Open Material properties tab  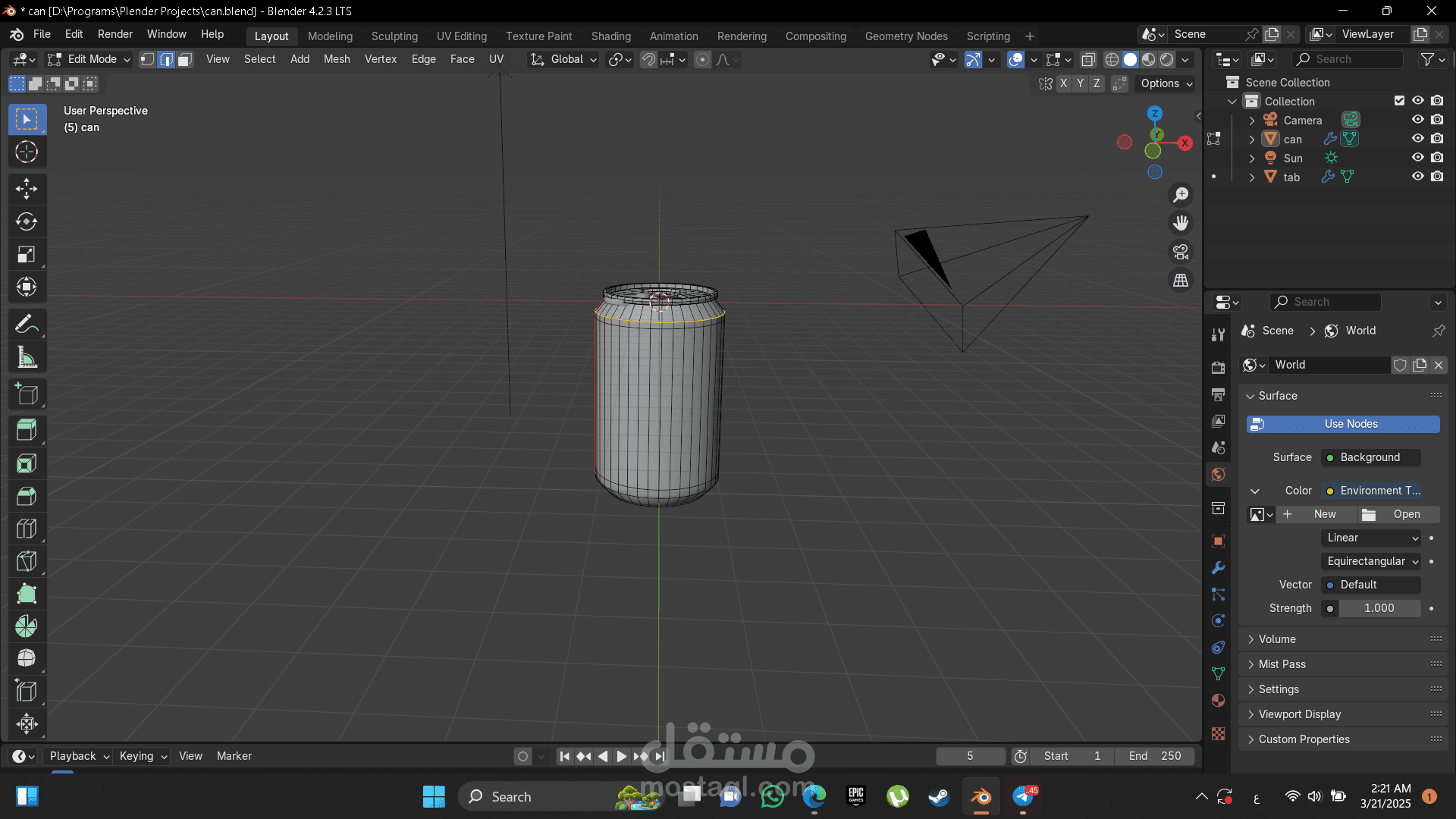click(x=1218, y=700)
